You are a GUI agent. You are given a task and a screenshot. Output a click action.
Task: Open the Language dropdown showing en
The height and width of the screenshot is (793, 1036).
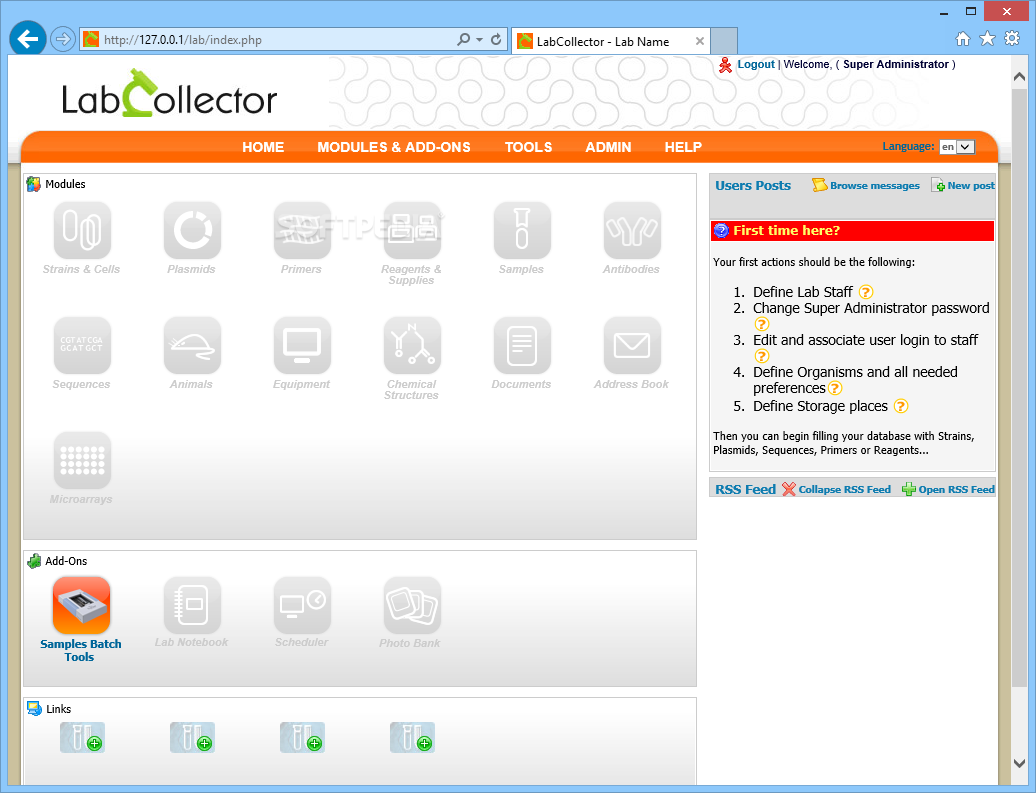(x=957, y=147)
